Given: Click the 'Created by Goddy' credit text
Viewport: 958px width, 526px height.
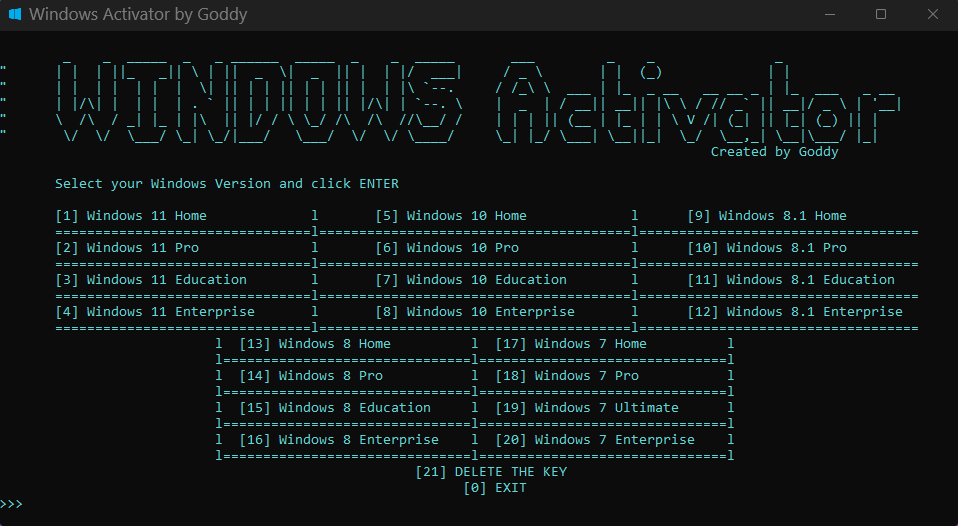Looking at the screenshot, I should point(775,152).
